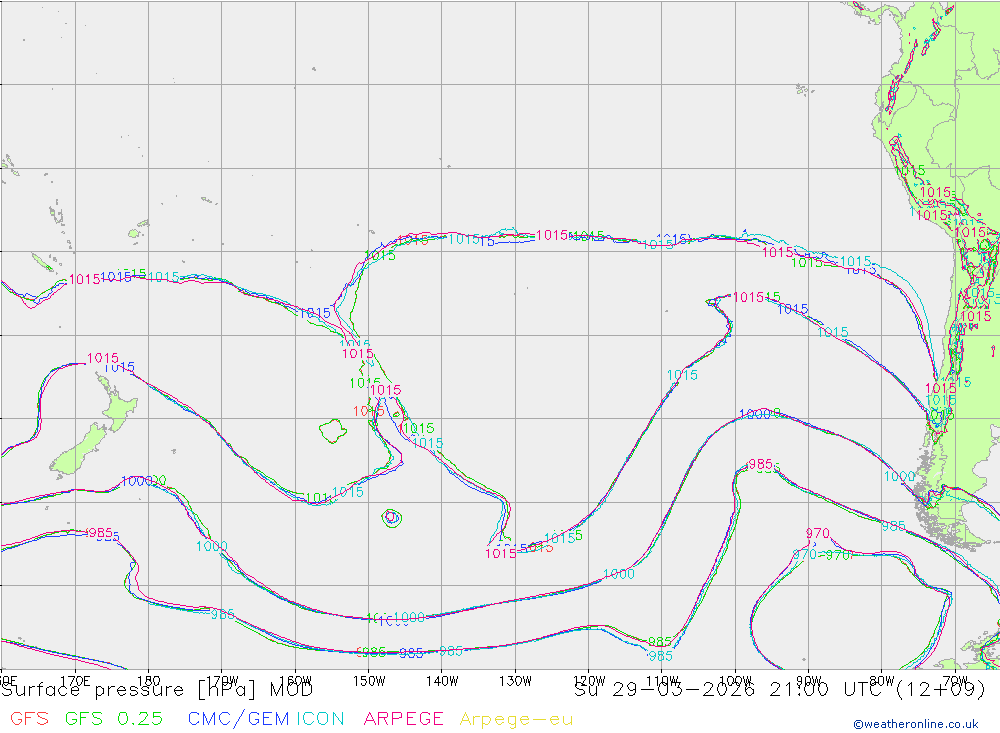This screenshot has height=733, width=1000.
Task: Click the red GFS legend label
Action: tap(29, 718)
